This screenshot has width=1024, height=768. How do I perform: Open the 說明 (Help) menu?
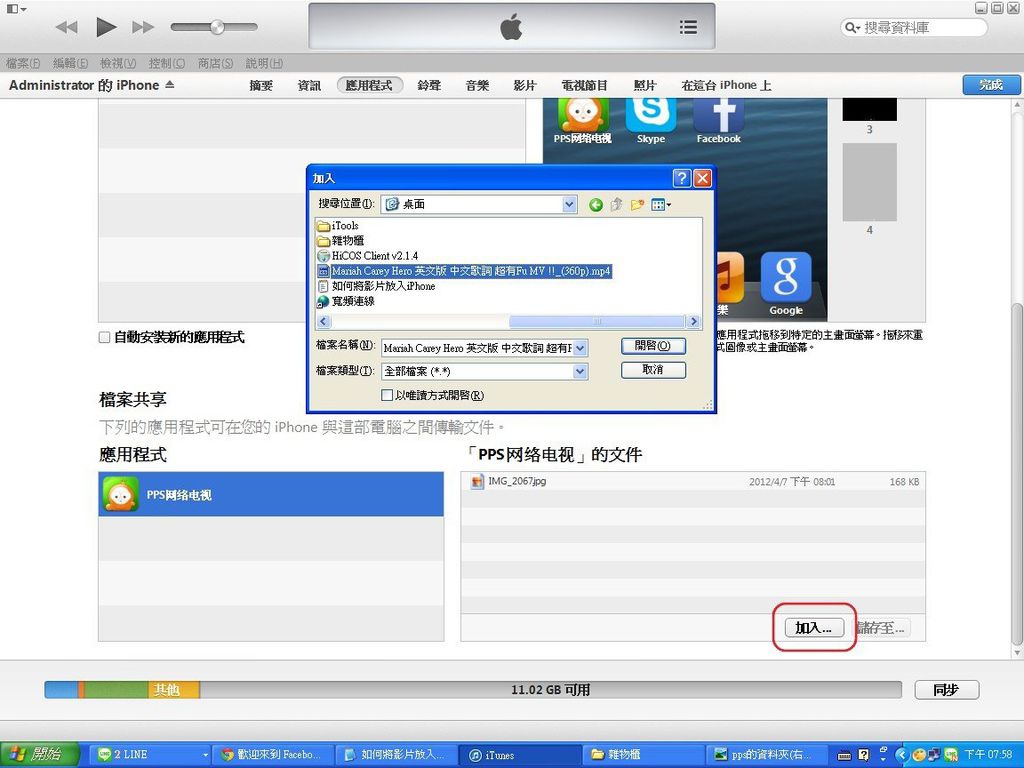264,63
